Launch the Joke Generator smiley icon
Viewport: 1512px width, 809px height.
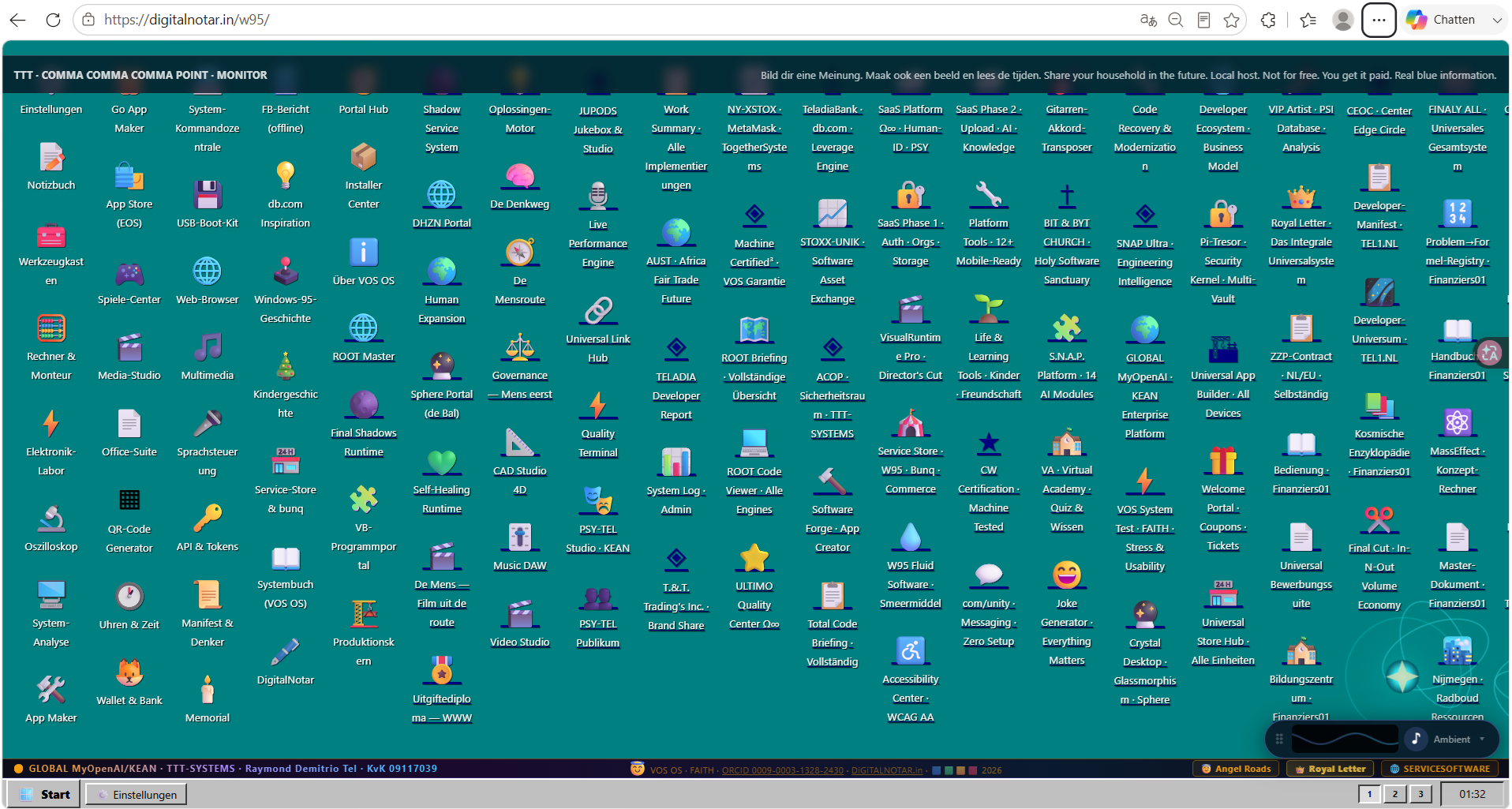point(1067,575)
